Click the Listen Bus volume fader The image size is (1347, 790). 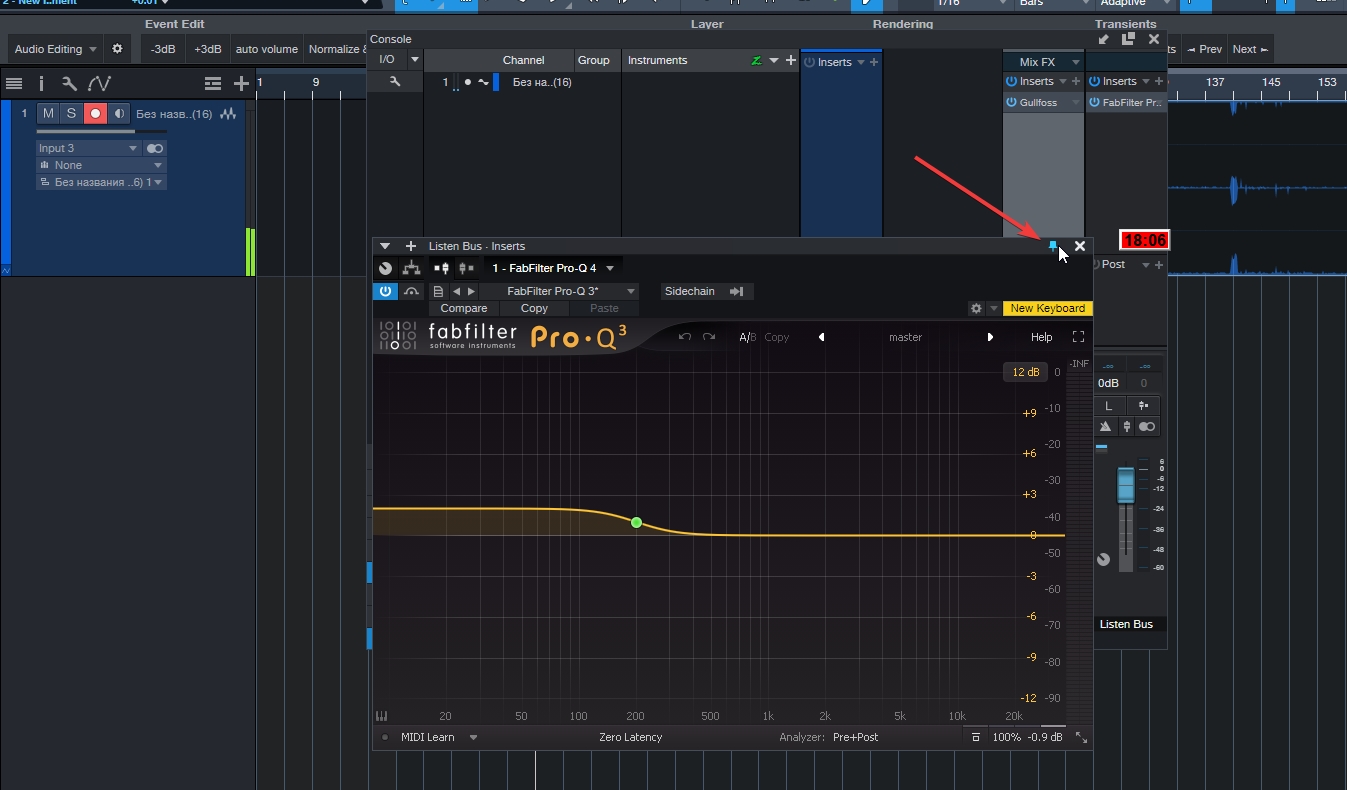[1126, 485]
